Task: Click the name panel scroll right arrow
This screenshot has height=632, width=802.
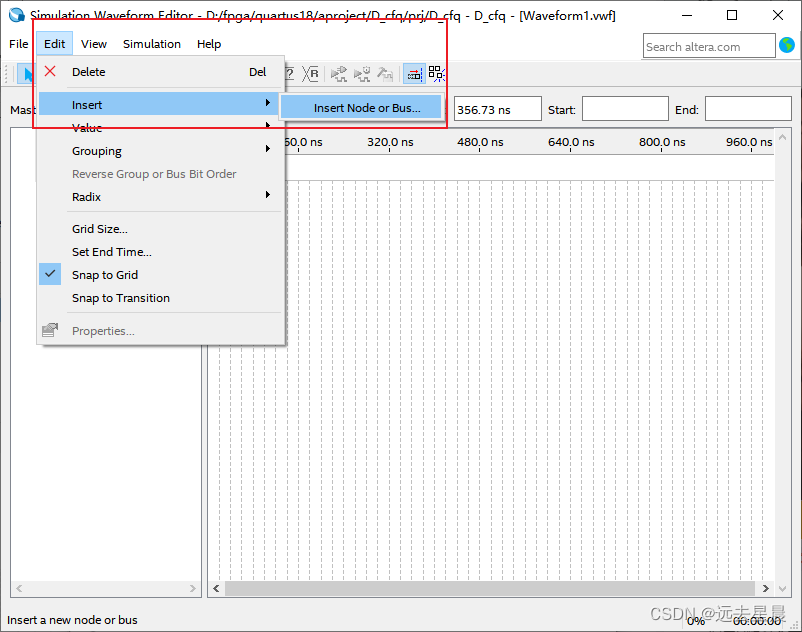Action: pyautogui.click(x=192, y=588)
